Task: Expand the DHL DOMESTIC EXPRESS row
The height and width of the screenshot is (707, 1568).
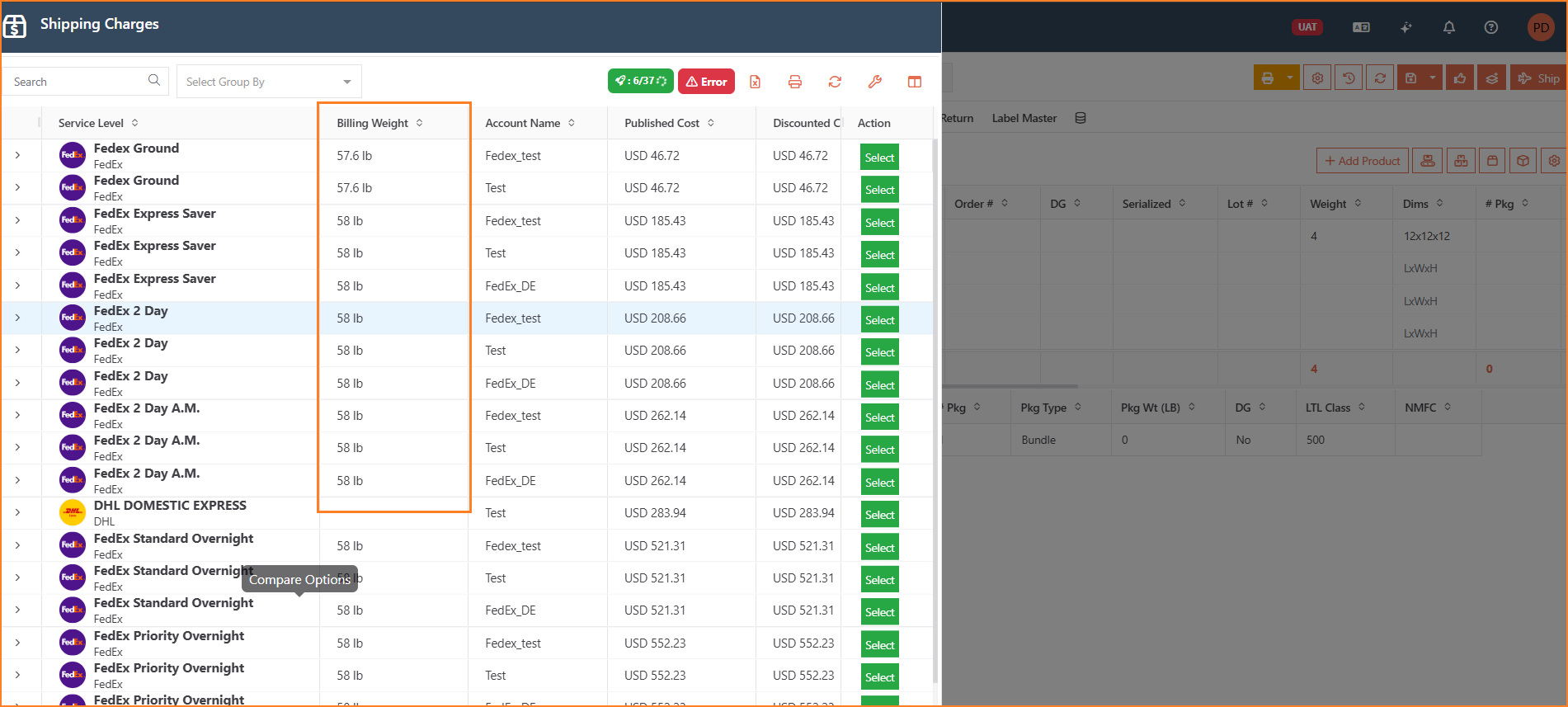Action: click(17, 512)
